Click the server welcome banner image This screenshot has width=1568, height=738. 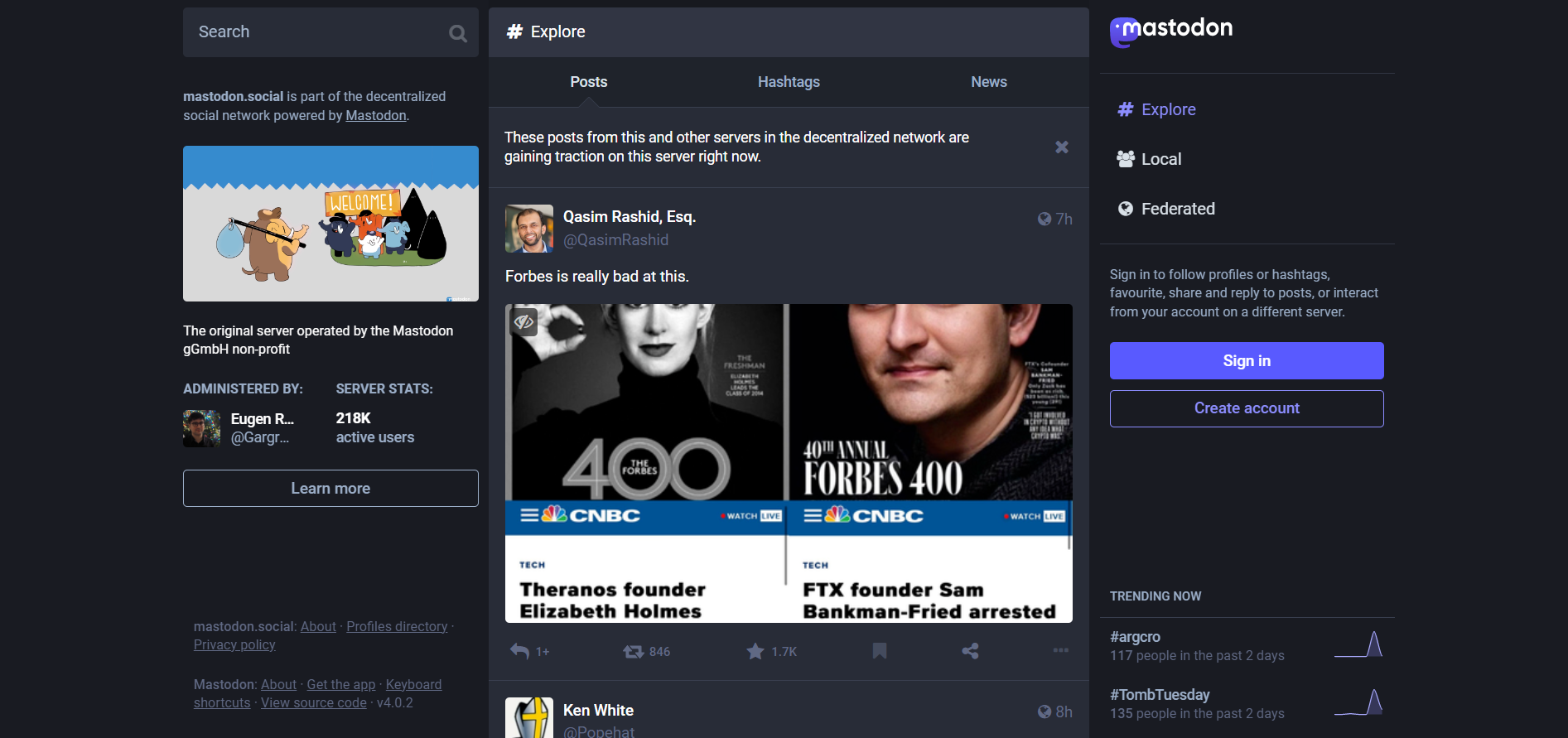(x=330, y=224)
